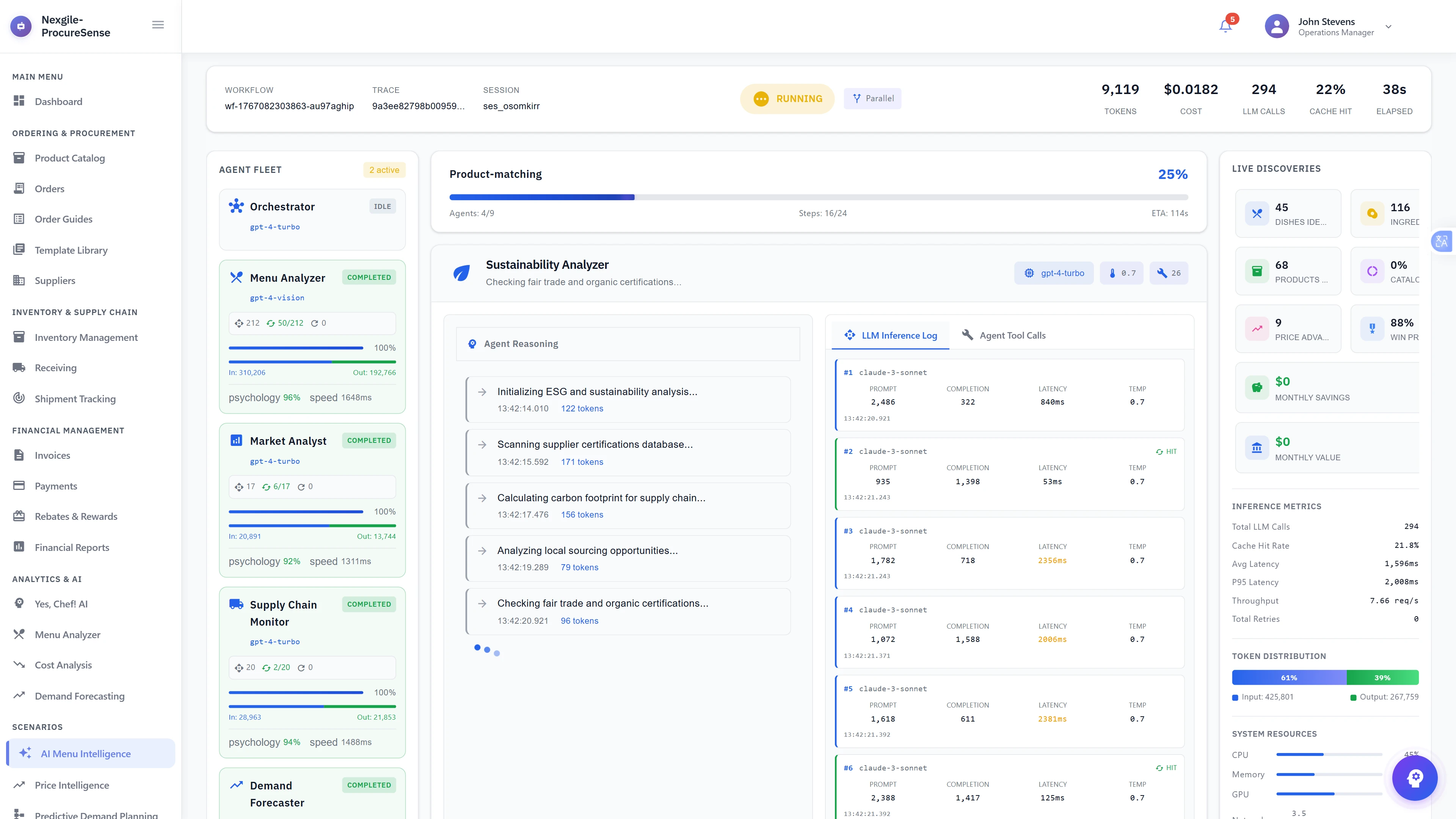Select the Yes, Chef! AI icon
Image resolution: width=1456 pixels, height=819 pixels.
[19, 603]
